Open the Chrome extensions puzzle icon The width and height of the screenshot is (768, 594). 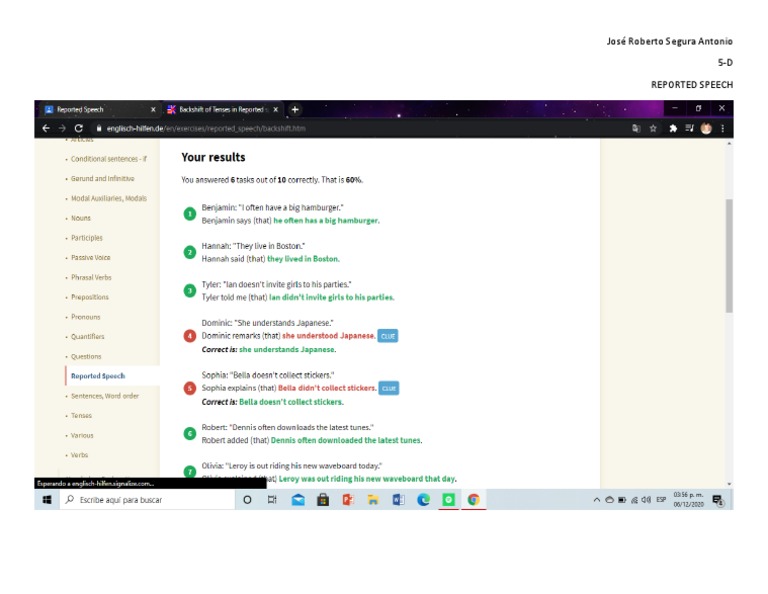[x=672, y=129]
